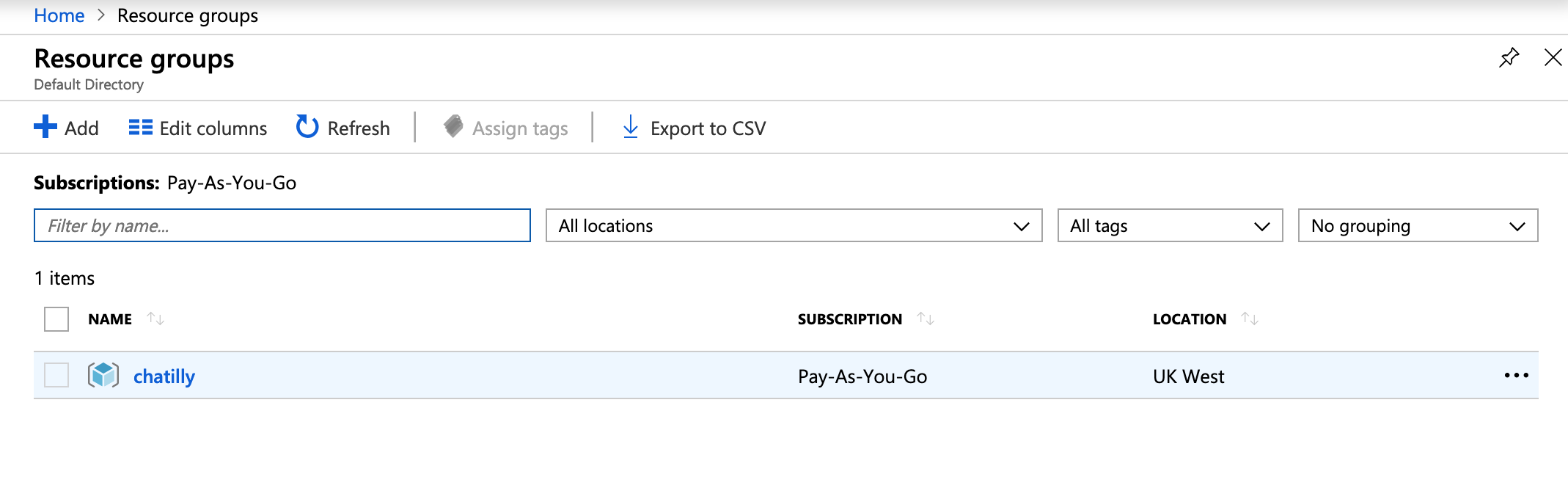Pin the Resource groups blade
This screenshot has height=499, width=1568.
coord(1509,58)
